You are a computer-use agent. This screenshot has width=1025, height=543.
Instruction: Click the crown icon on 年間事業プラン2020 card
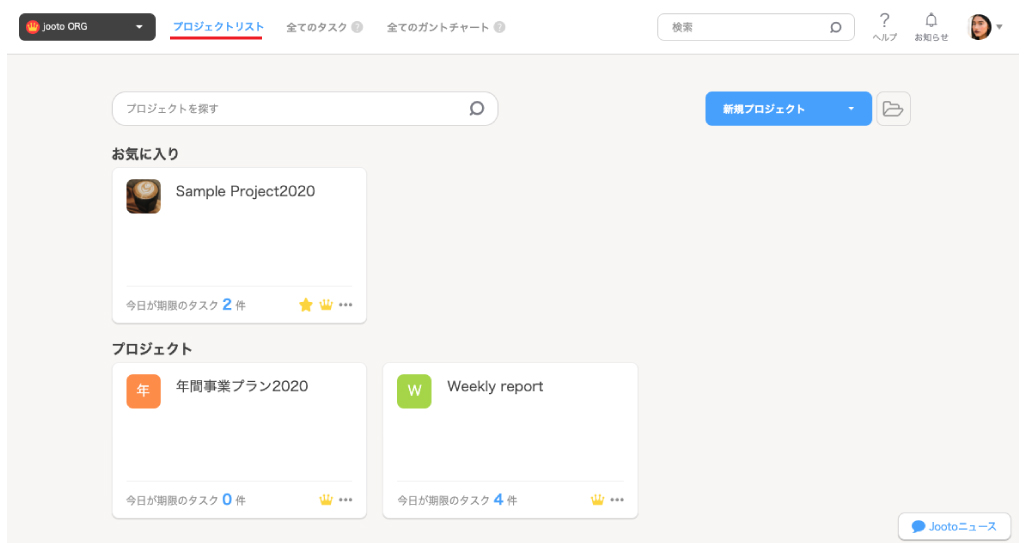tap(326, 500)
